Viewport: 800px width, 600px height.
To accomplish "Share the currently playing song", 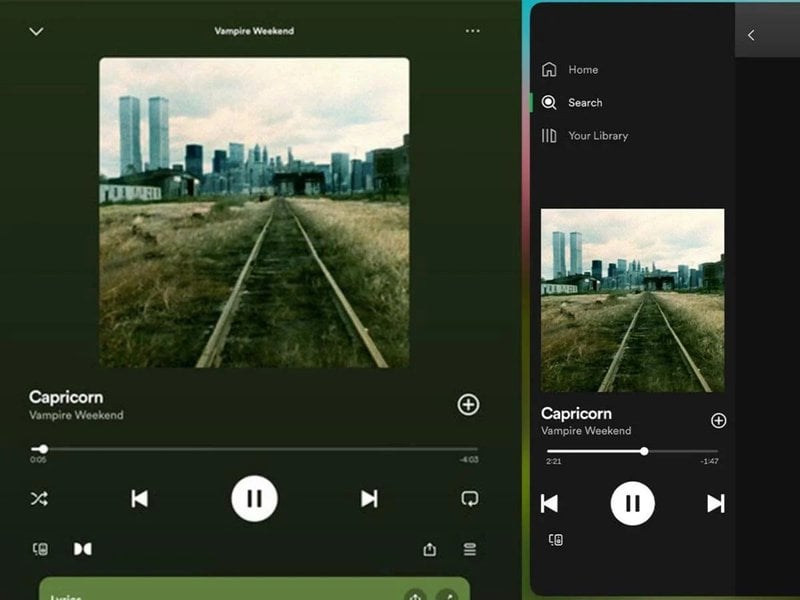I will pyautogui.click(x=430, y=549).
